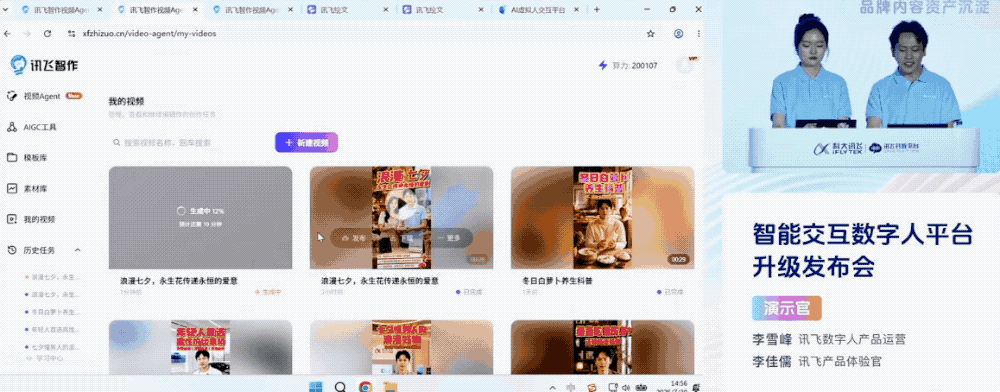Image resolution: width=1000 pixels, height=392 pixels.
Task: Click the 更多 button on hovered card
Action: click(x=448, y=238)
